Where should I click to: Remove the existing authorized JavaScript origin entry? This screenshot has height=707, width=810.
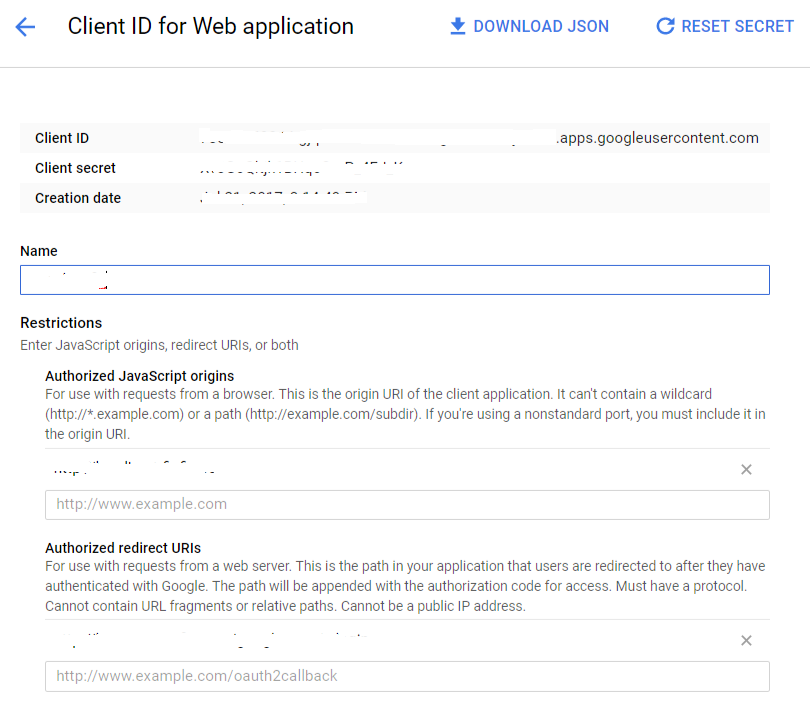pyautogui.click(x=746, y=469)
